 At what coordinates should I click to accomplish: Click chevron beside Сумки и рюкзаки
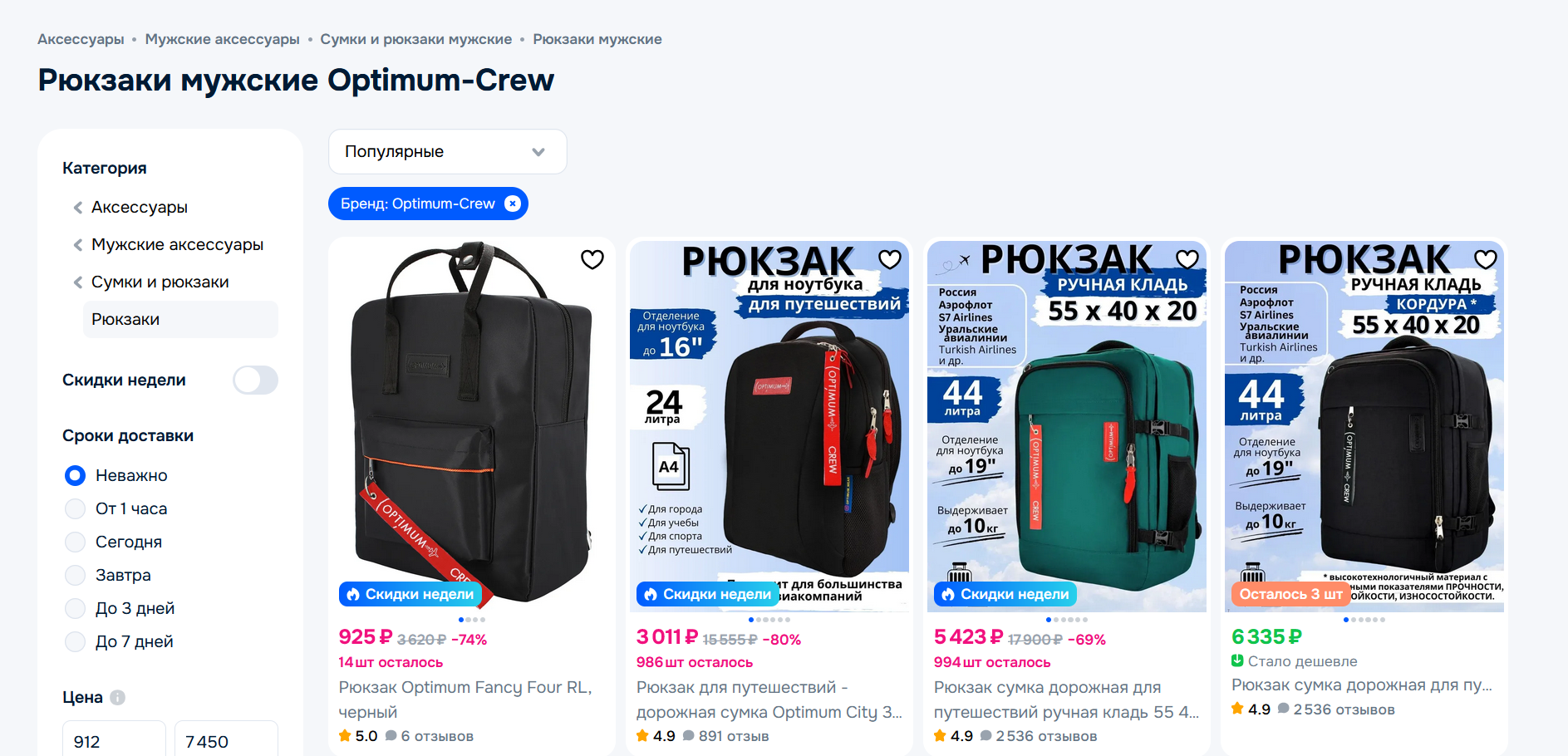coord(78,282)
